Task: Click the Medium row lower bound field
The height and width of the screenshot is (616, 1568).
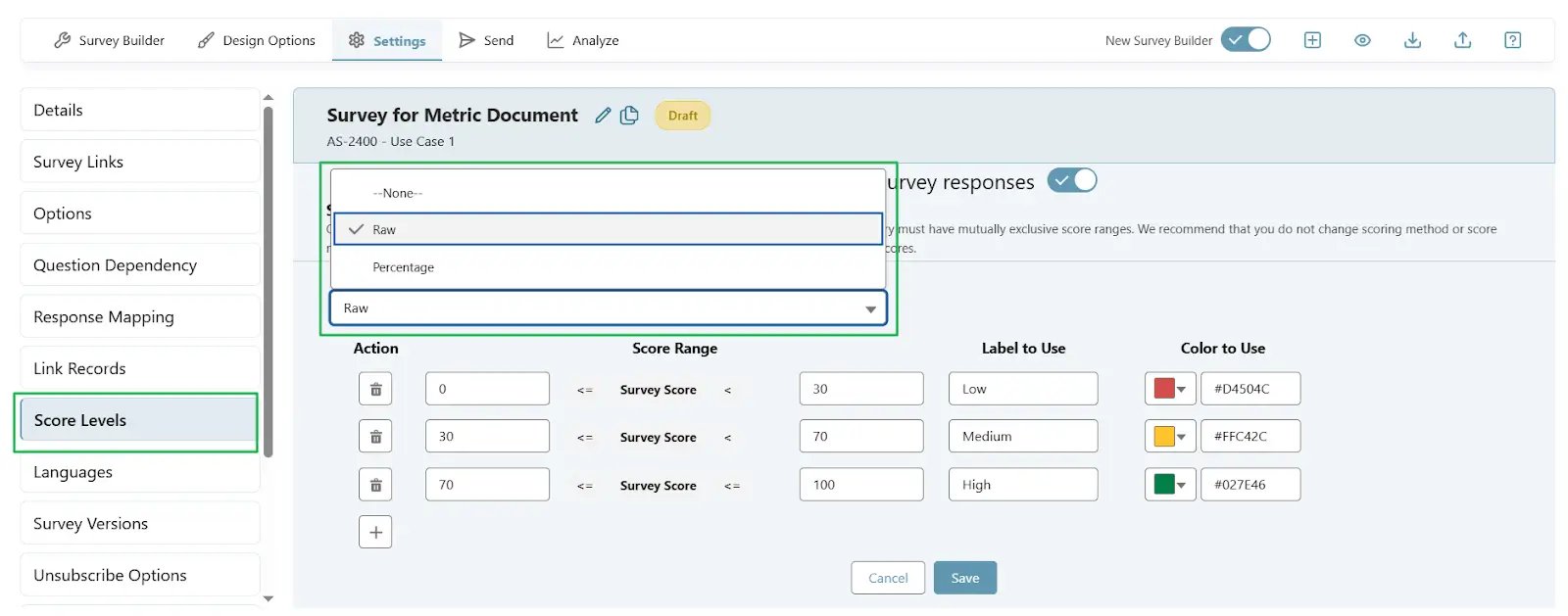Action: 487,436
